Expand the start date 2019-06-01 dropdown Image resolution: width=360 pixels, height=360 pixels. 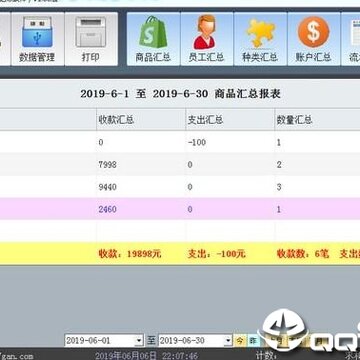(139, 340)
